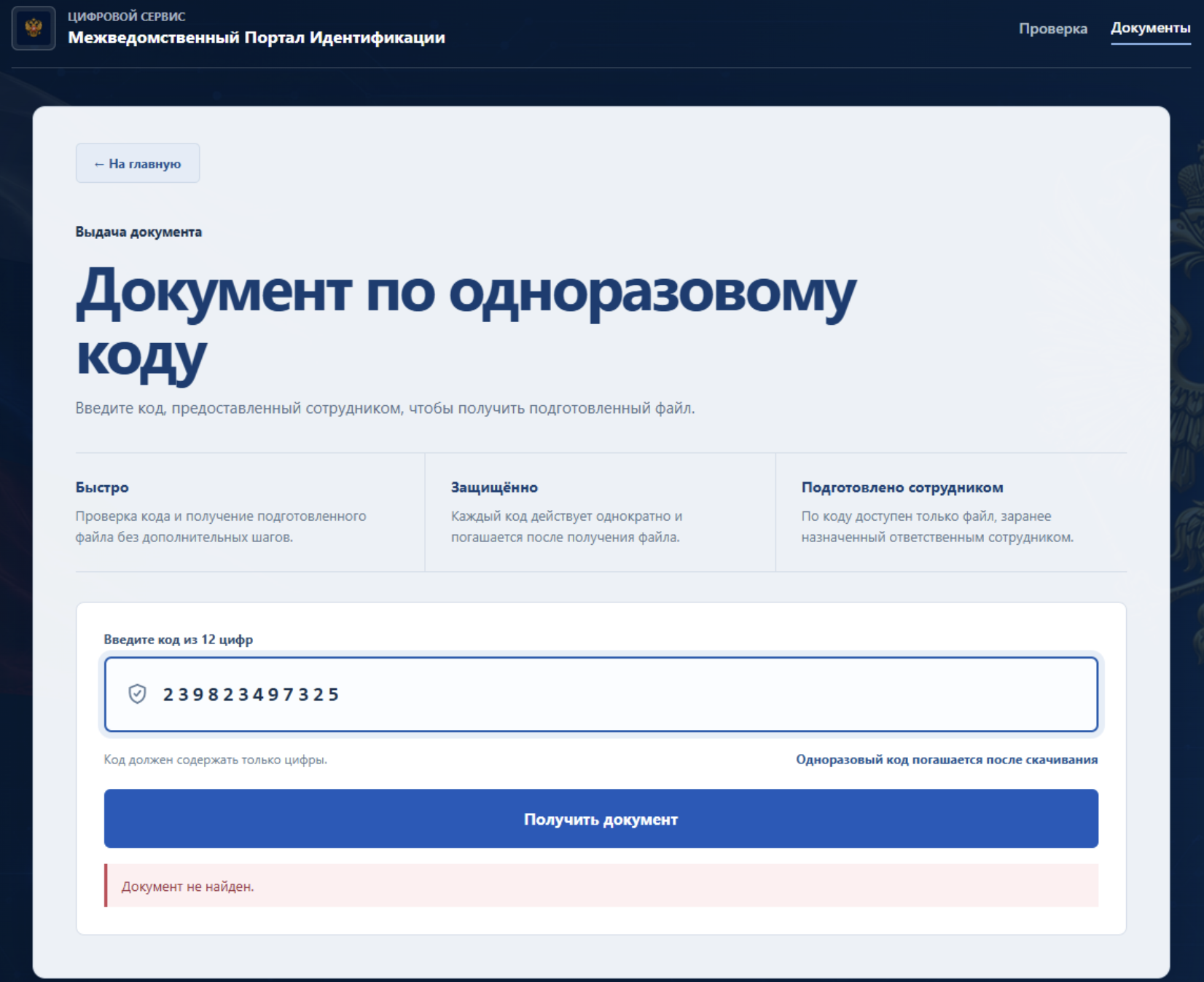Focus the 12-digit code input field
Image resolution: width=1204 pixels, height=982 pixels.
pyautogui.click(x=601, y=694)
